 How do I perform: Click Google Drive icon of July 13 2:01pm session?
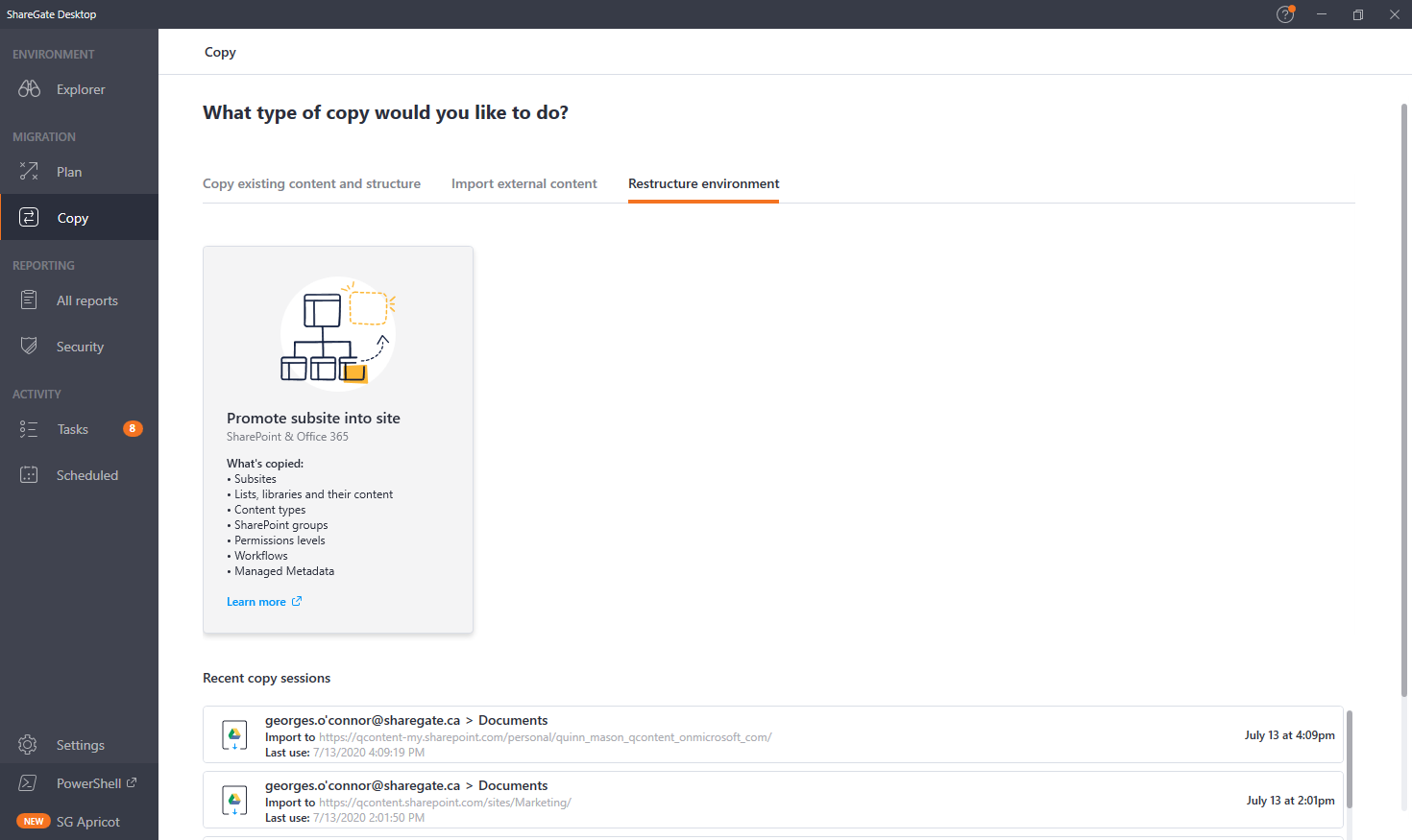coord(234,800)
